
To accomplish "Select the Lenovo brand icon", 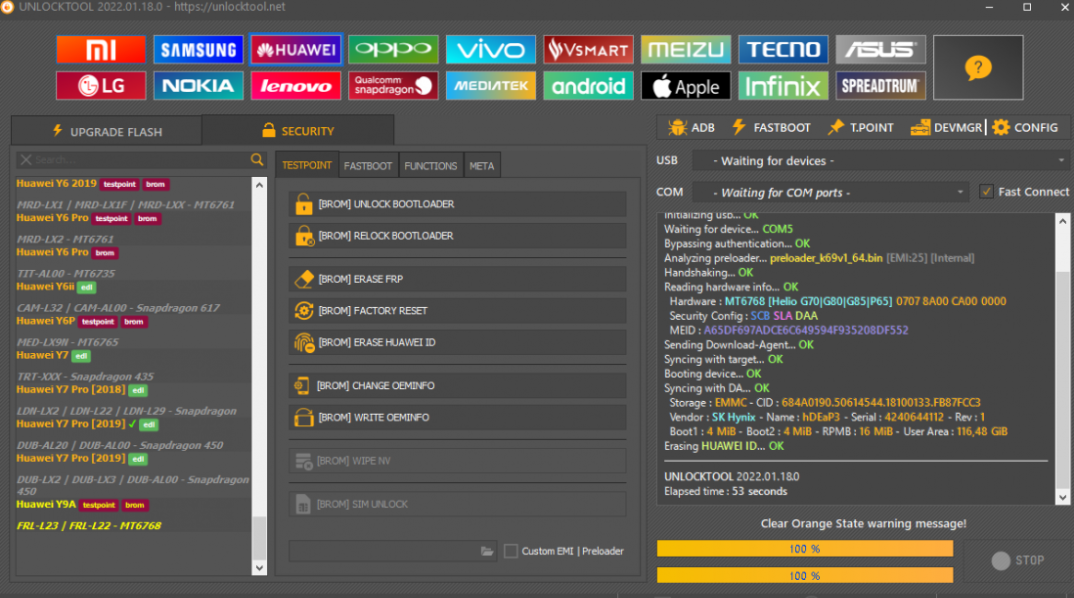I will 296,86.
